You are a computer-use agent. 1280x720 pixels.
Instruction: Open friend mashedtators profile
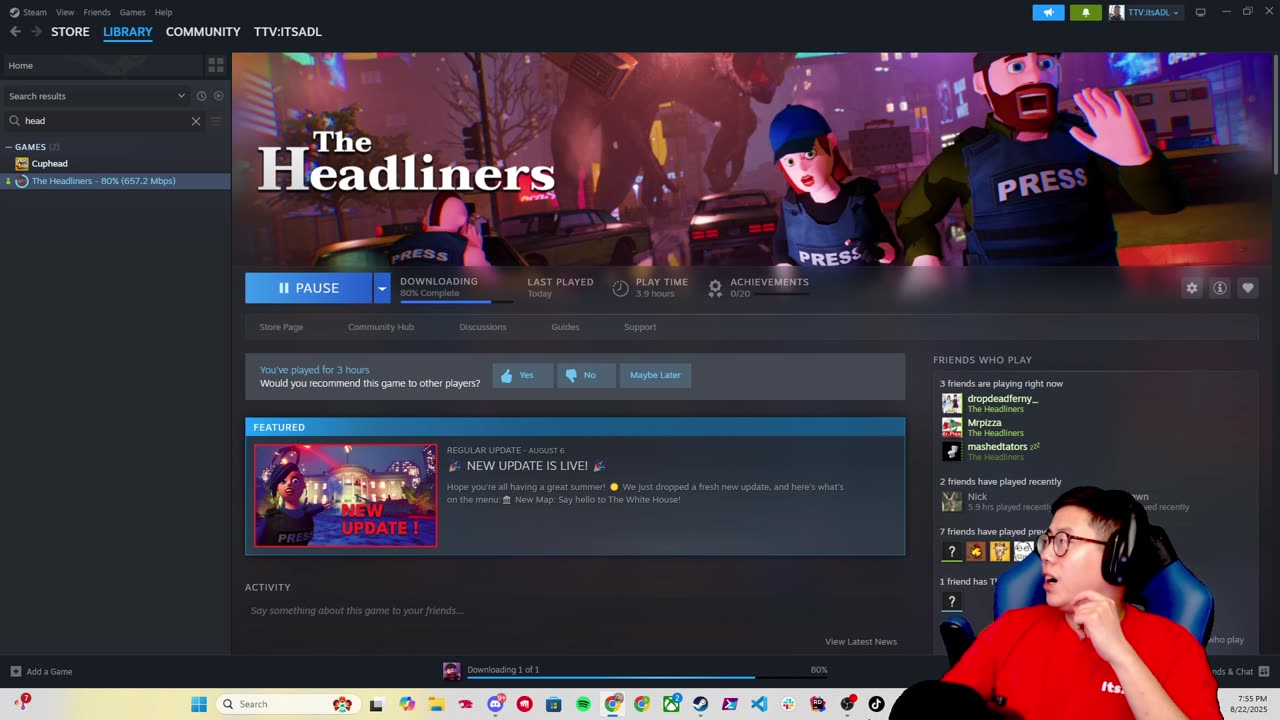point(997,447)
